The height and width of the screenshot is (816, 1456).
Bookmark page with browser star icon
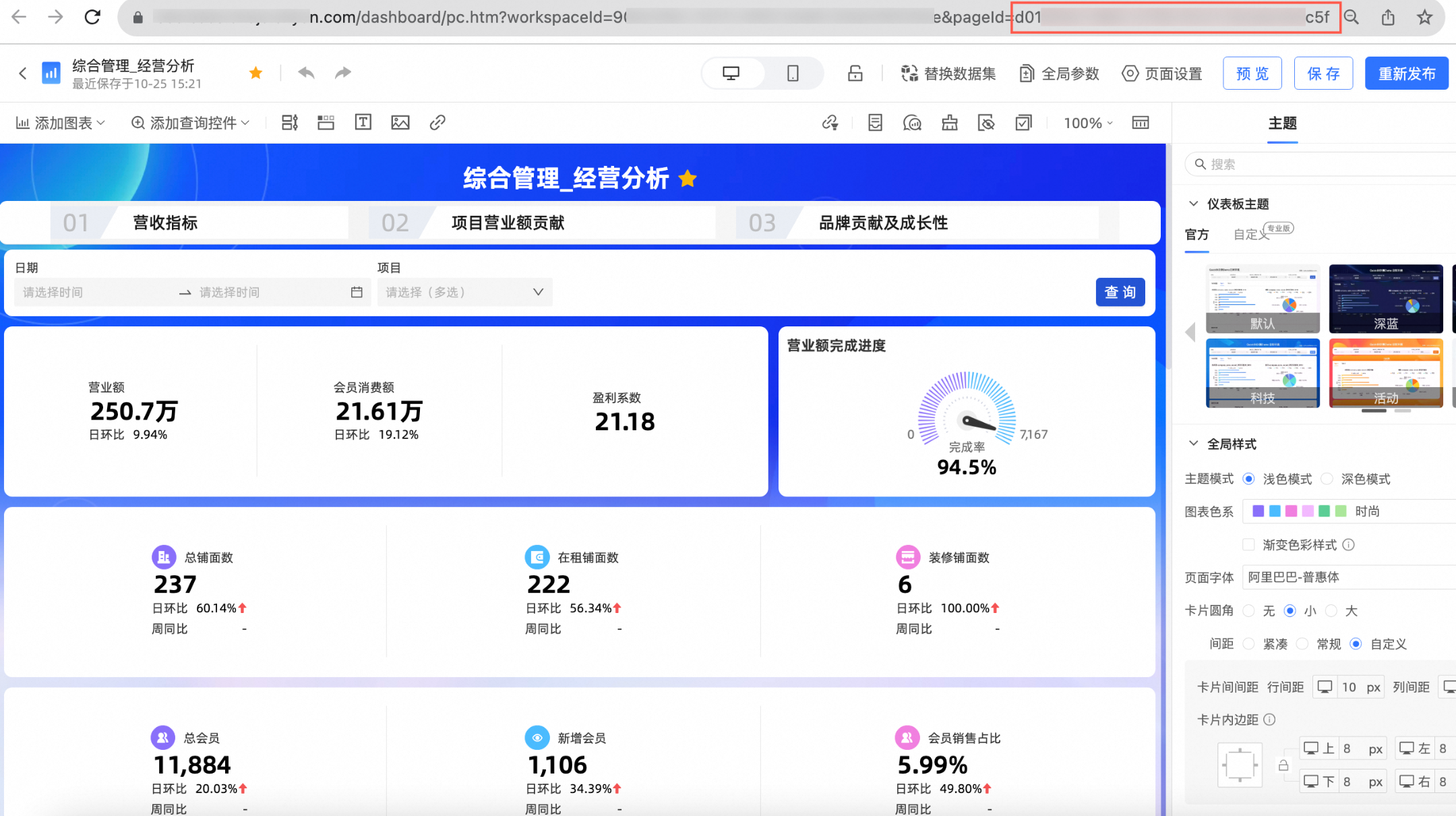coord(1424,17)
